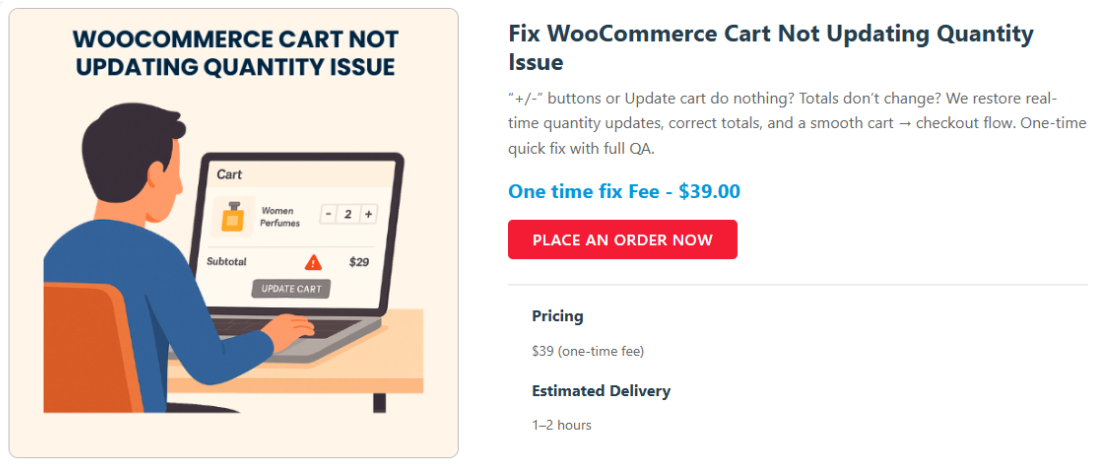Screen dimensions: 1108x465
Task: Click the $29 subtotal amount in illustration
Action: pos(359,262)
